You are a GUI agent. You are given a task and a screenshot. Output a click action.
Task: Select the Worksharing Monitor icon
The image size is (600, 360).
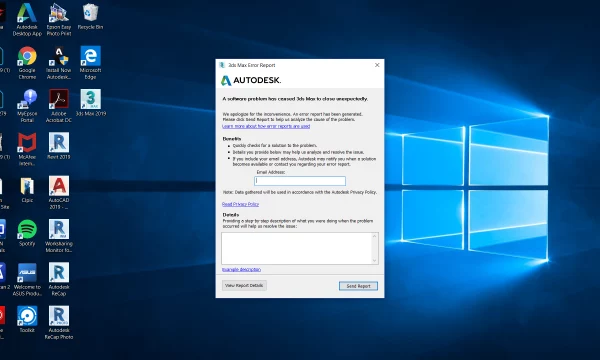(59, 236)
